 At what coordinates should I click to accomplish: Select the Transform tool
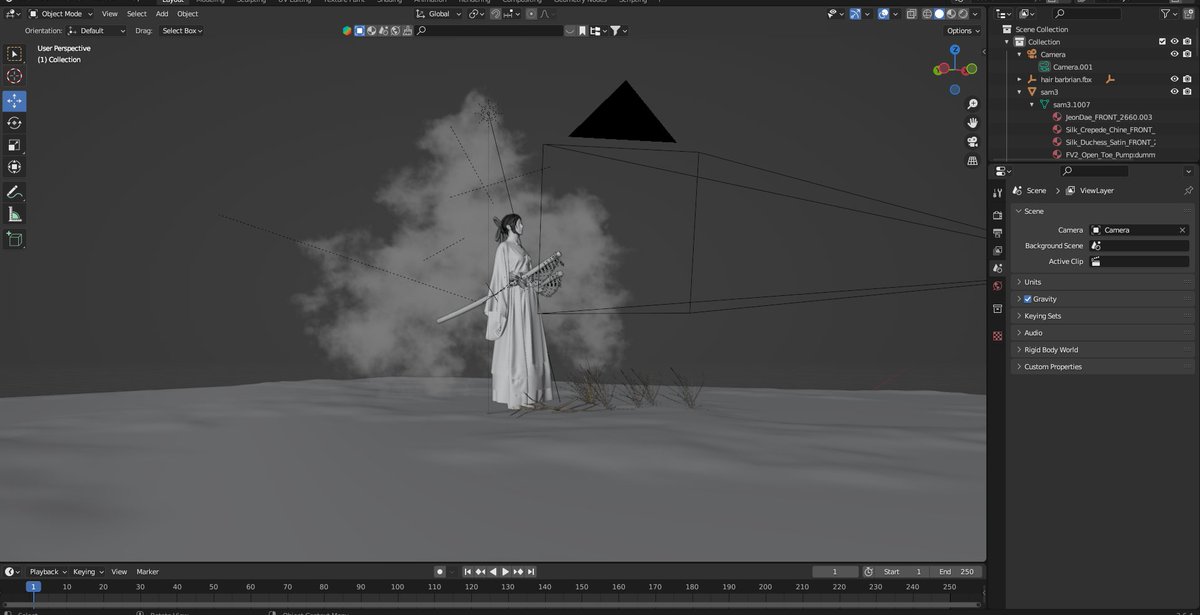click(x=14, y=167)
